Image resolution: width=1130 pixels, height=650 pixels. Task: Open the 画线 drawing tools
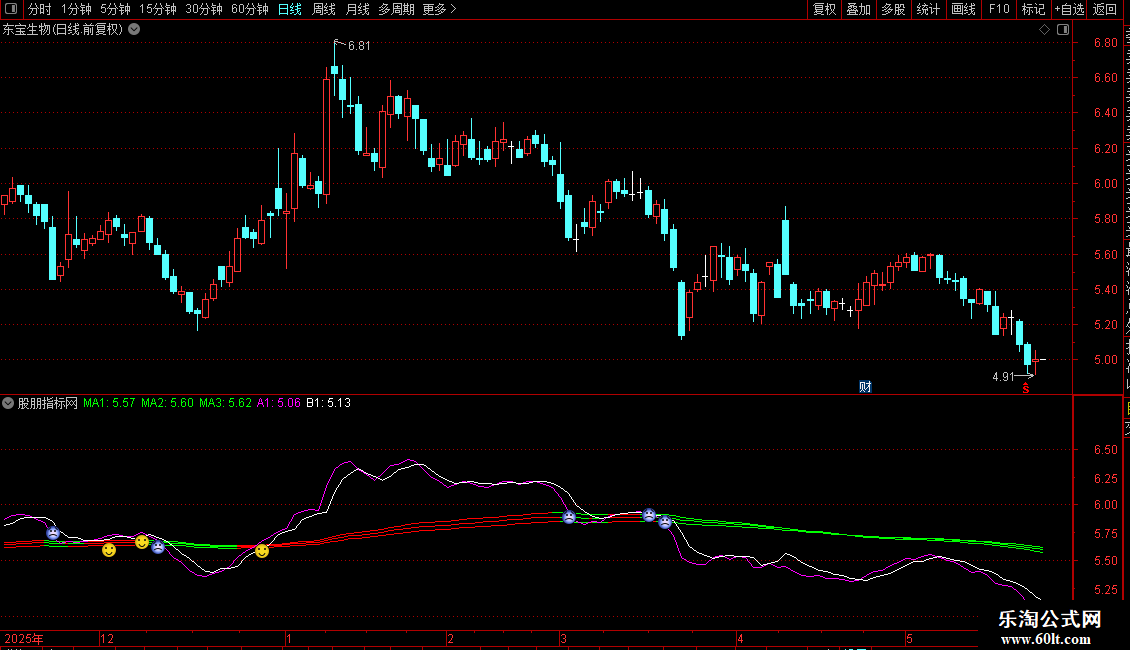pos(963,9)
